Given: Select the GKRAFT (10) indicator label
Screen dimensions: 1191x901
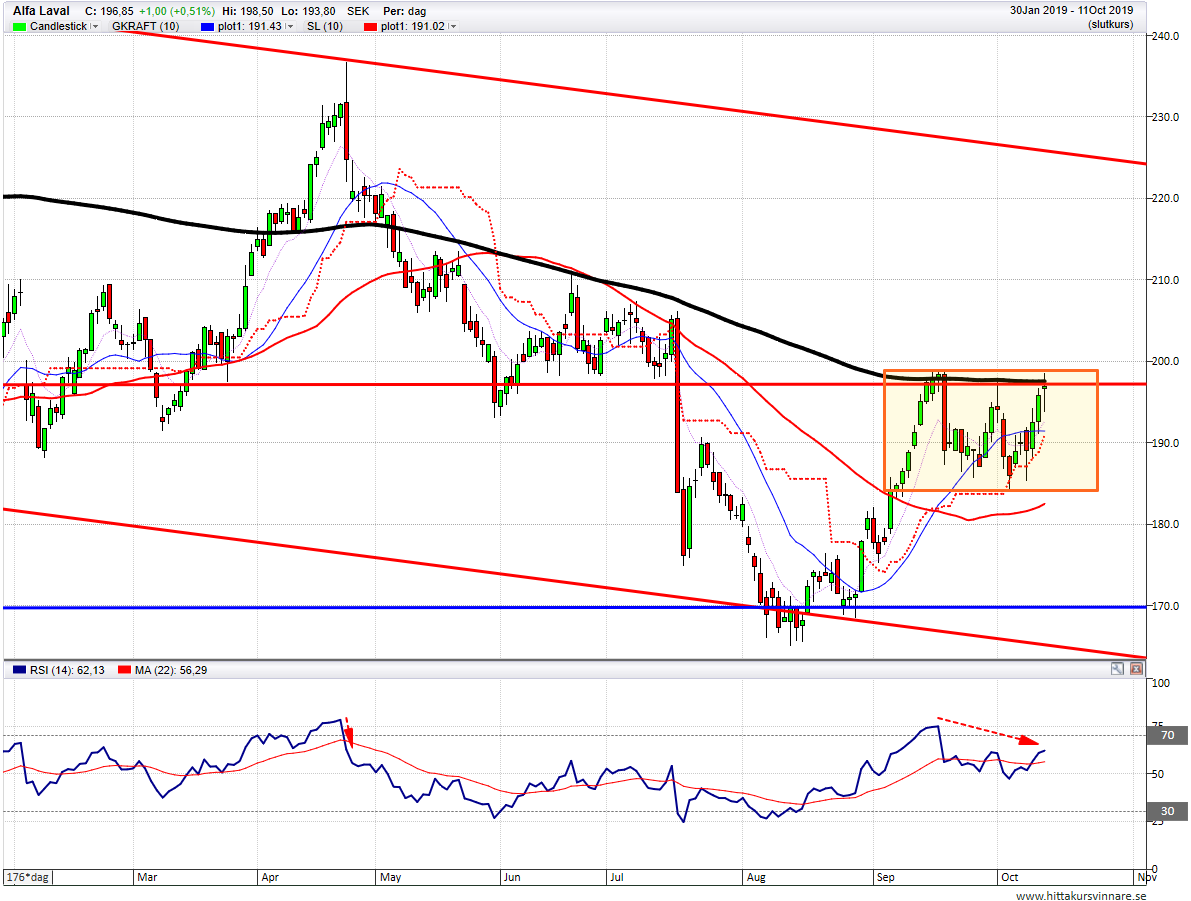Looking at the screenshot, I should pos(146,26).
